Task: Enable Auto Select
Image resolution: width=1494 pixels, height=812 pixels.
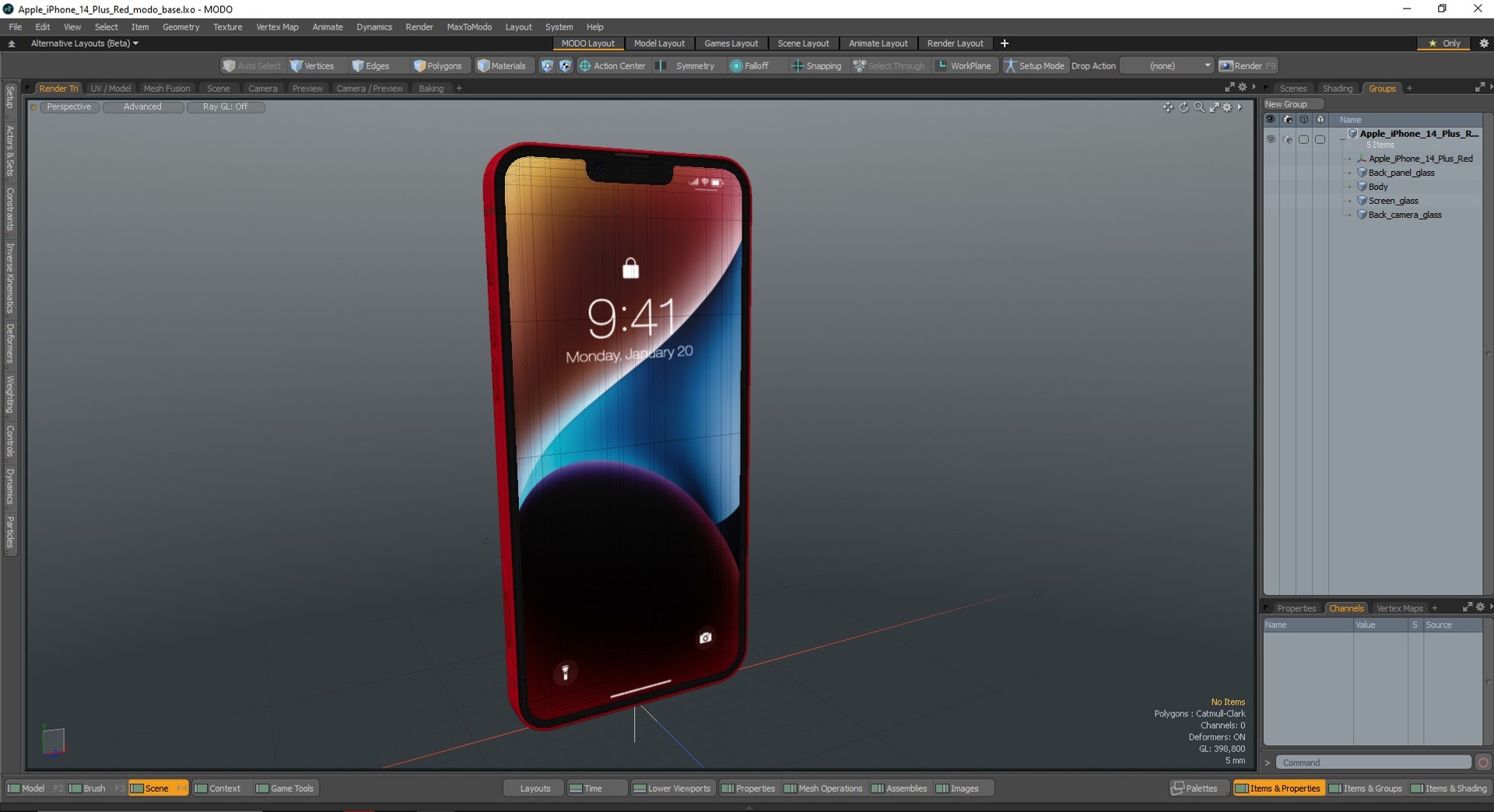Action: [251, 66]
